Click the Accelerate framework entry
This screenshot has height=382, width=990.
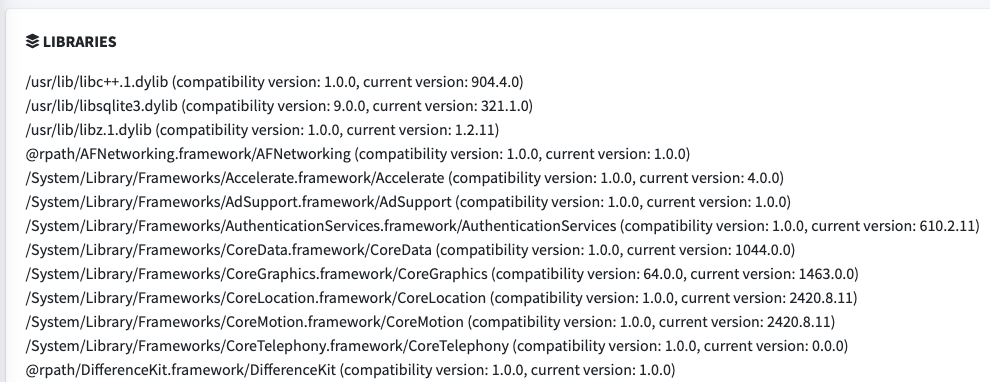coord(405,178)
